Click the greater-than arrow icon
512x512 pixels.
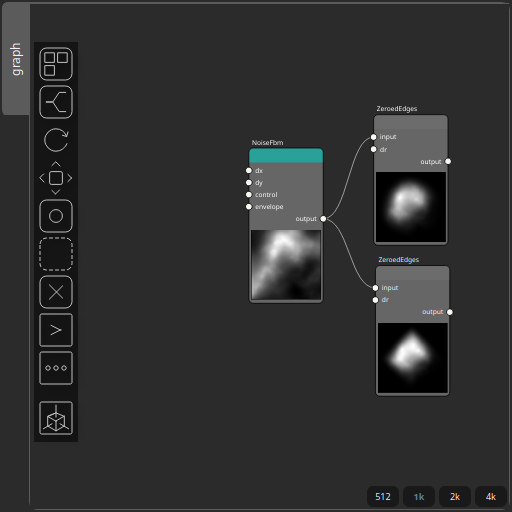click(56, 330)
